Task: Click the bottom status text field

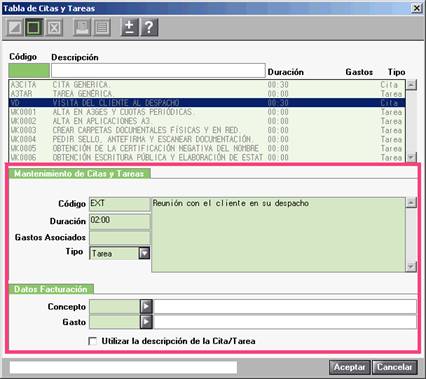Action: [x=123, y=367]
